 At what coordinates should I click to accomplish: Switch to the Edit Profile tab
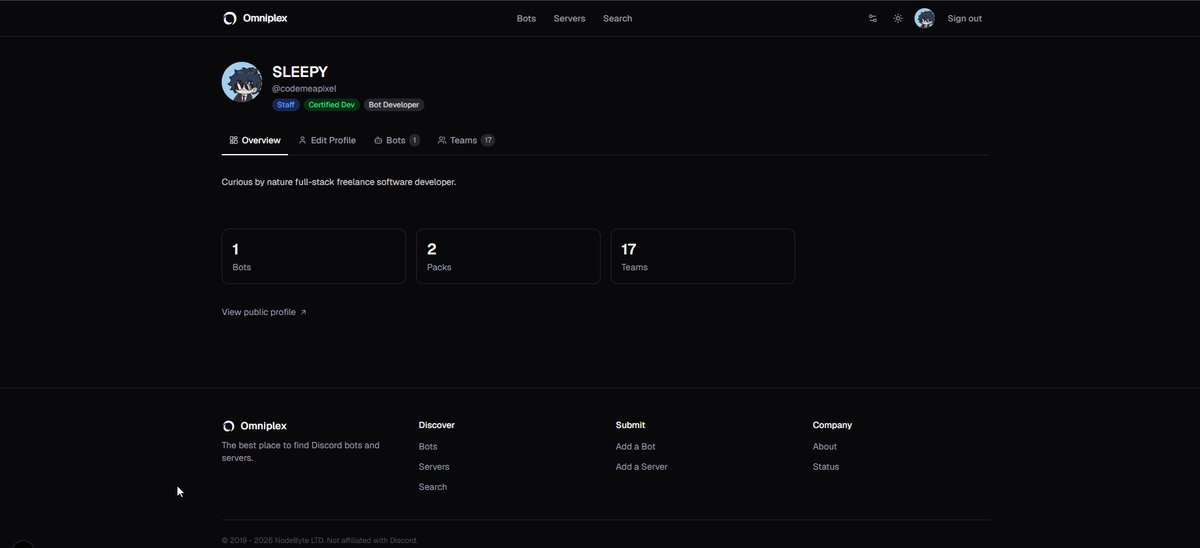[327, 140]
